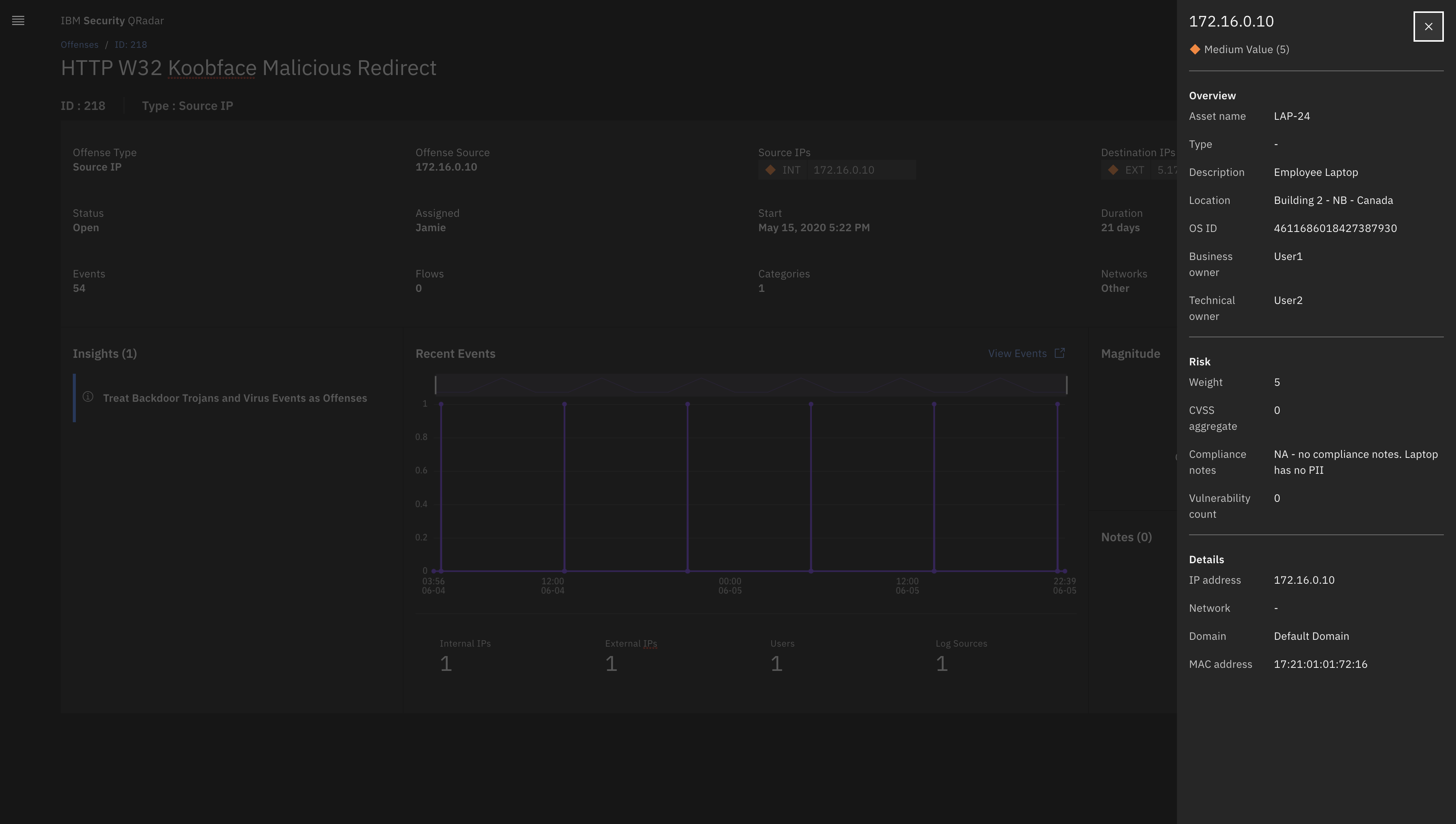Image resolution: width=1456 pixels, height=824 pixels.
Task: Click the external-link icon beside View Events
Action: 1060,353
